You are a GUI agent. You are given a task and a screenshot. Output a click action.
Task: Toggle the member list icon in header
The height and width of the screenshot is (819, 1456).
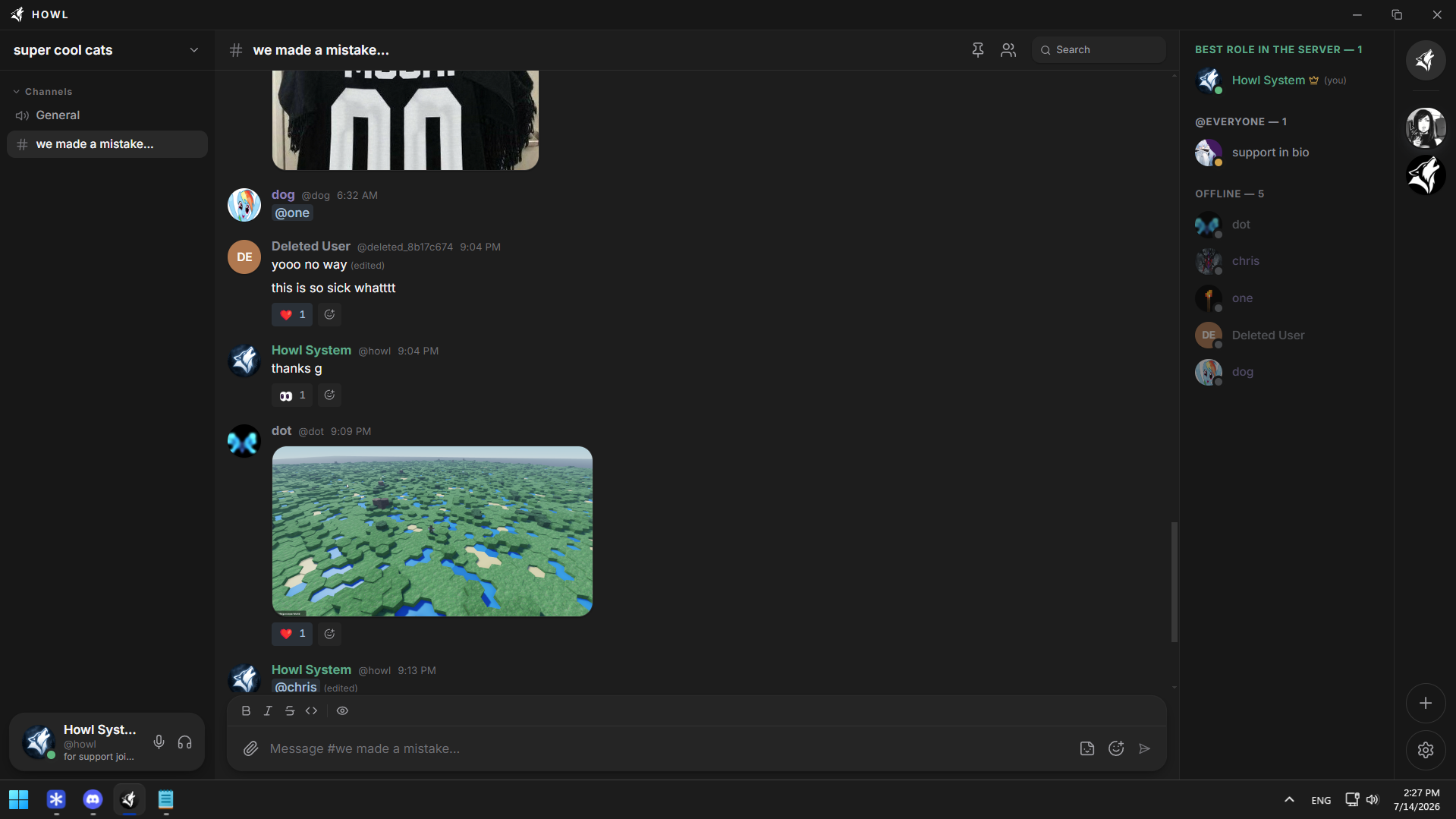point(1008,50)
